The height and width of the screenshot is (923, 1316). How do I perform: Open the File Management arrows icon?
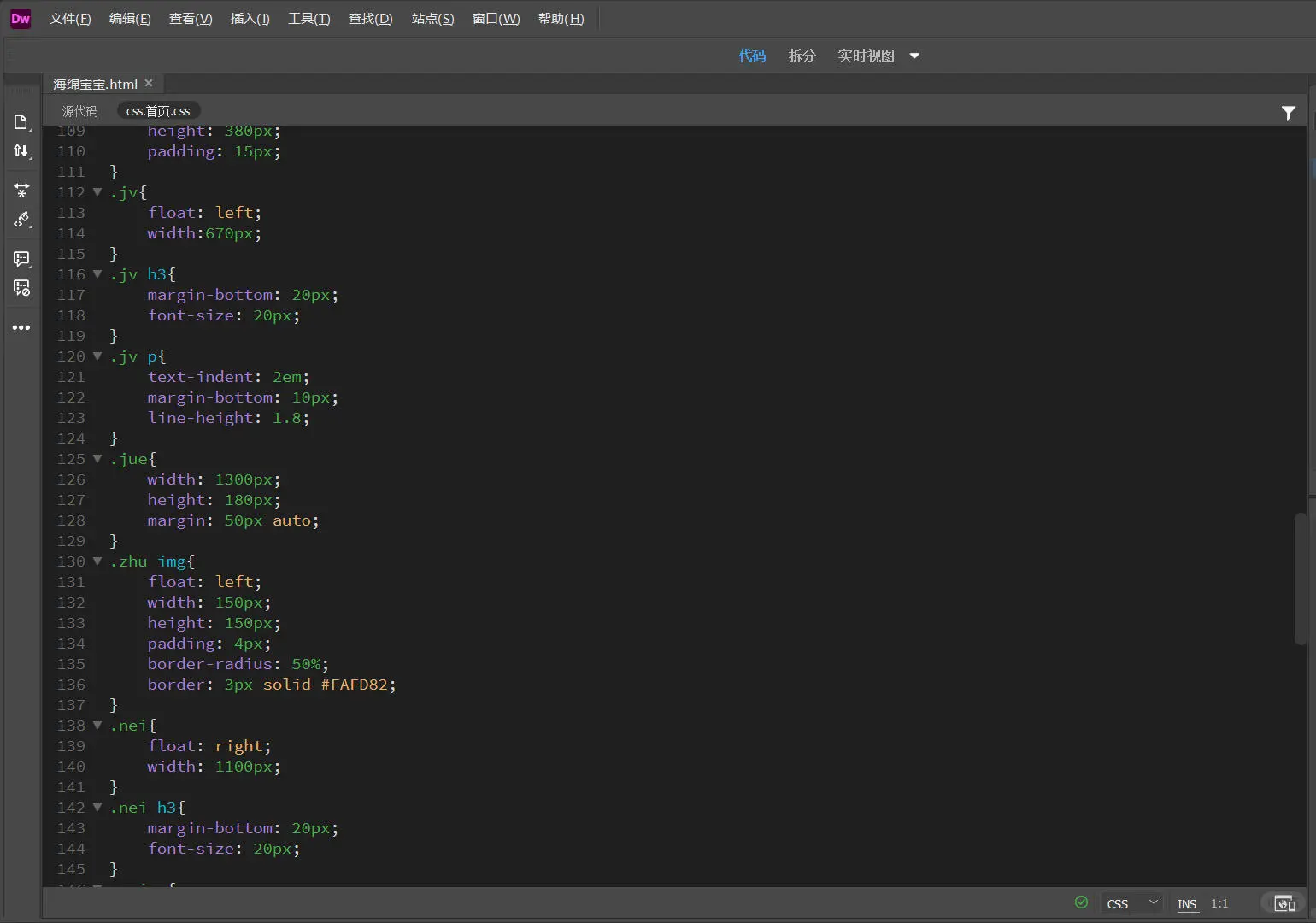point(21,151)
